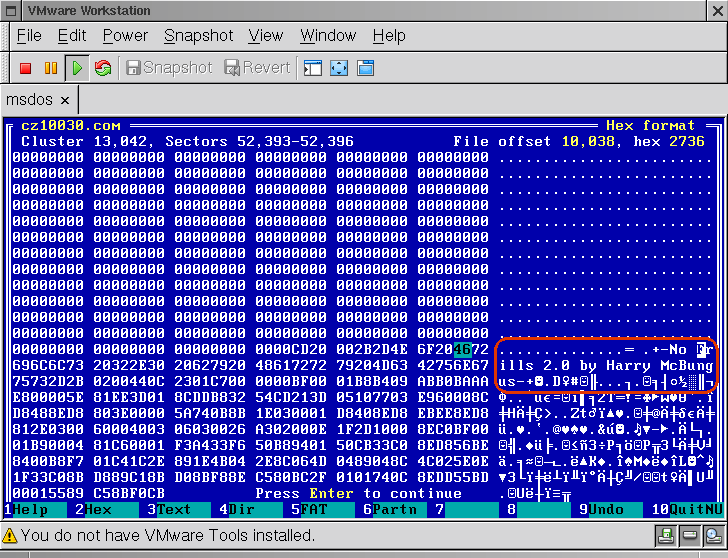Open the Help menu
This screenshot has width=728, height=558.
coord(389,36)
